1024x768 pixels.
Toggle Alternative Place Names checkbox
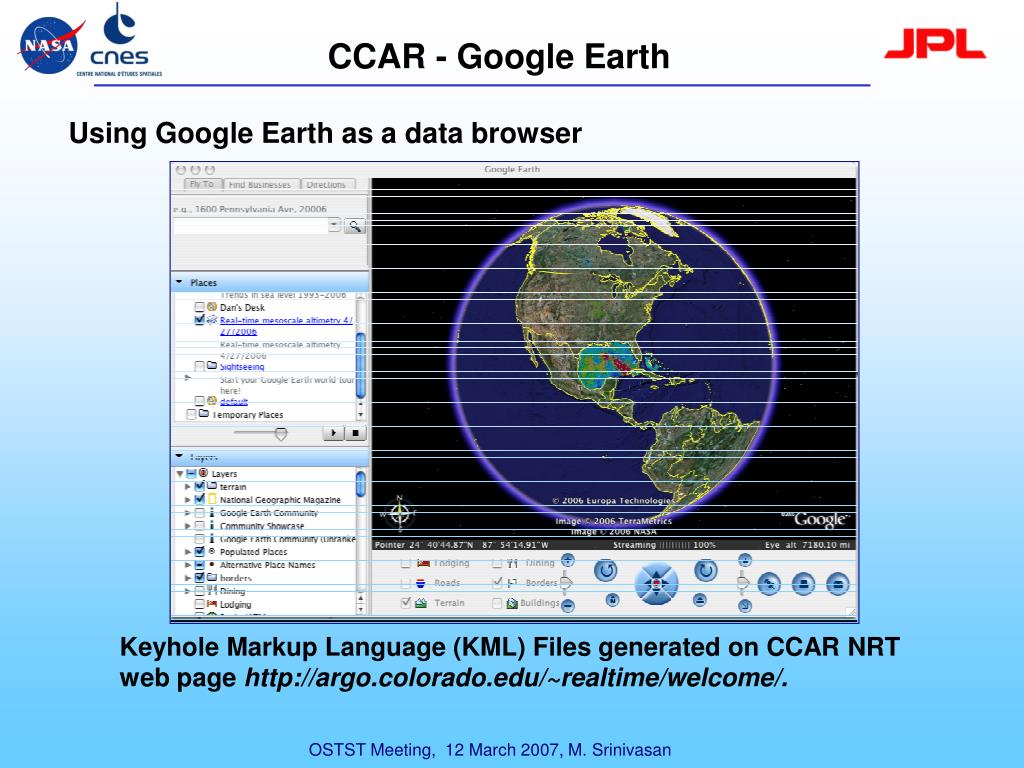click(200, 565)
